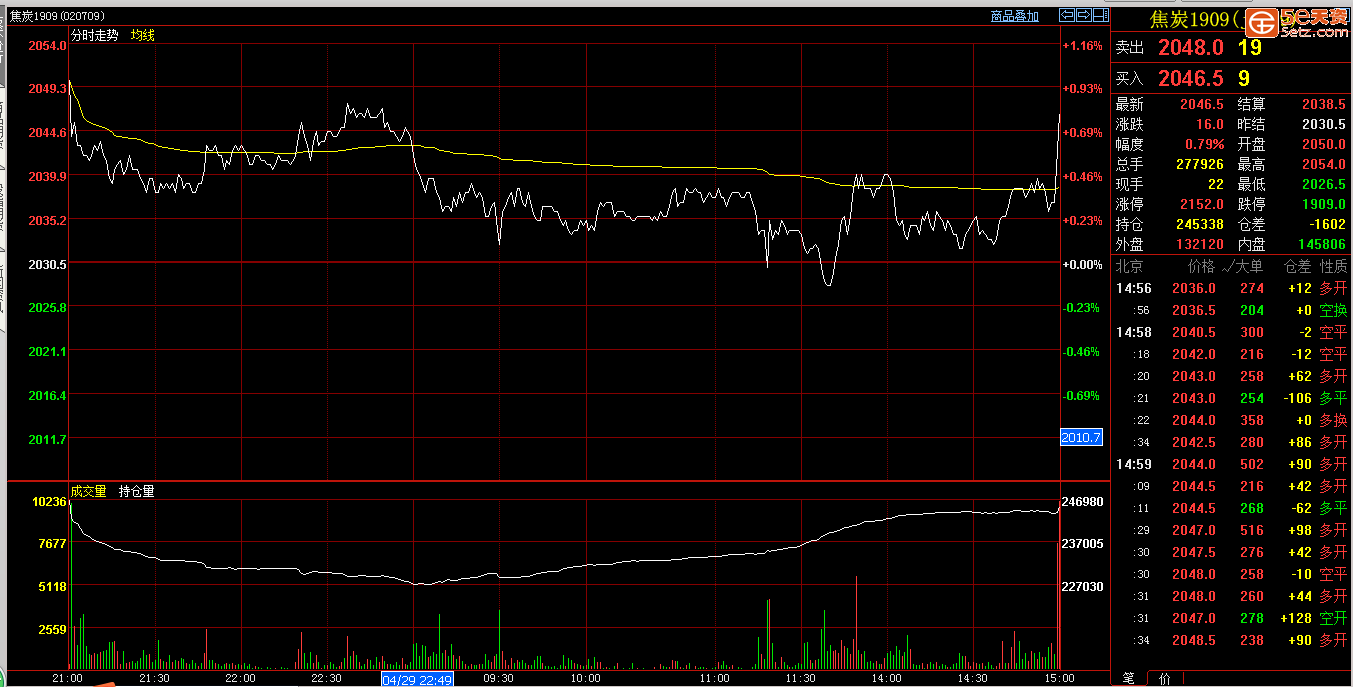Click the 21:00 time axis label
Screen dimensions: 1353x687
click(x=67, y=678)
